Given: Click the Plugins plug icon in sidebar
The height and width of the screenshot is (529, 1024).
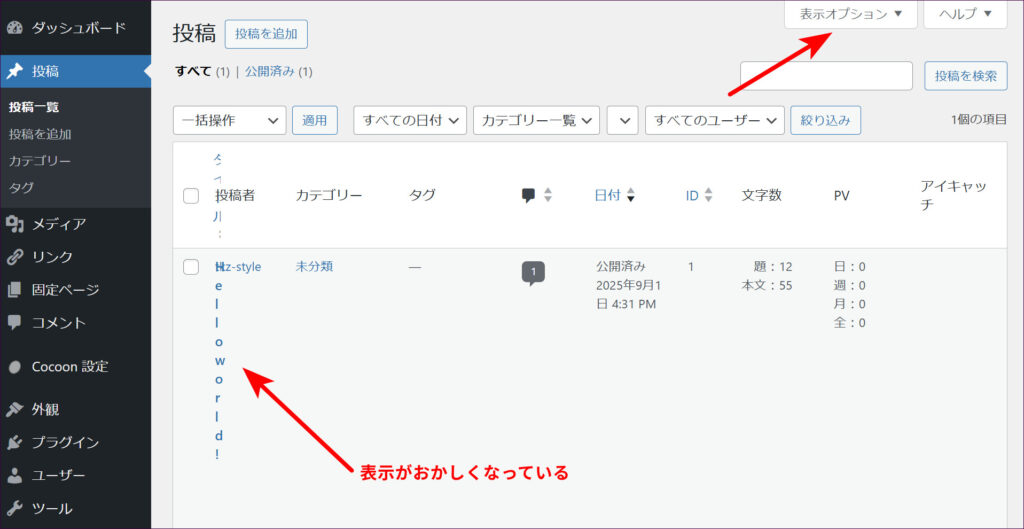Looking at the screenshot, I should pyautogui.click(x=15, y=442).
